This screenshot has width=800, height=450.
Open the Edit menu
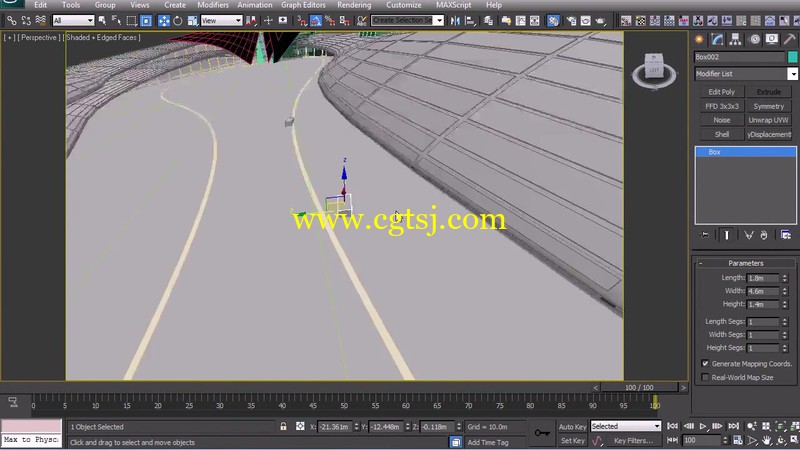[x=40, y=5]
